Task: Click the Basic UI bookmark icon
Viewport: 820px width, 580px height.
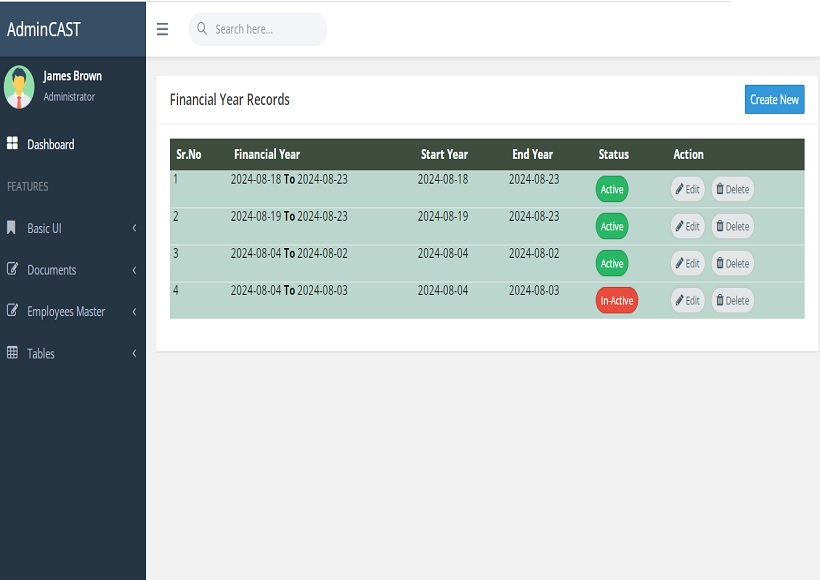Action: point(12,228)
